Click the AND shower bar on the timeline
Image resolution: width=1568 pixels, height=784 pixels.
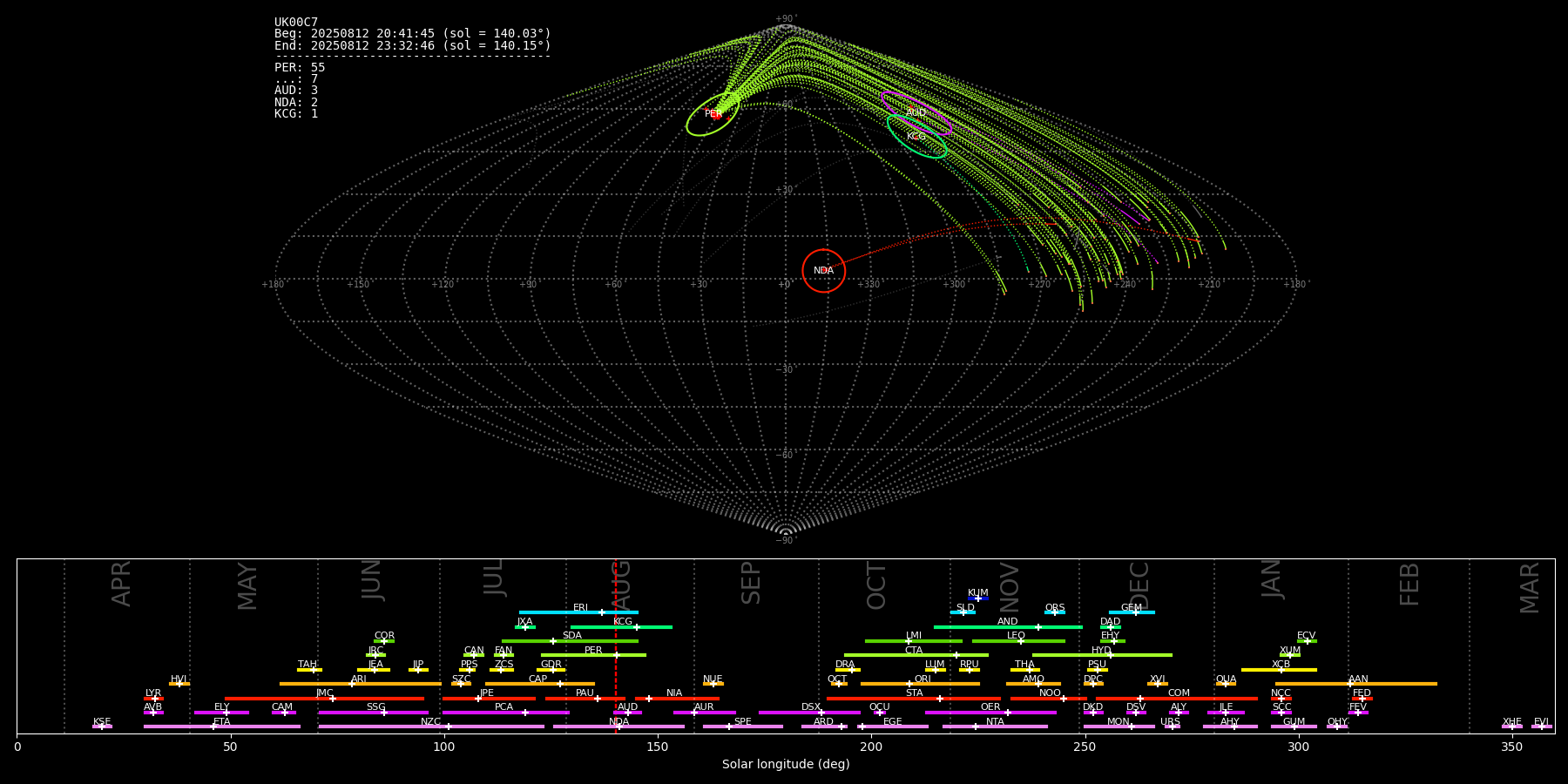click(1008, 626)
